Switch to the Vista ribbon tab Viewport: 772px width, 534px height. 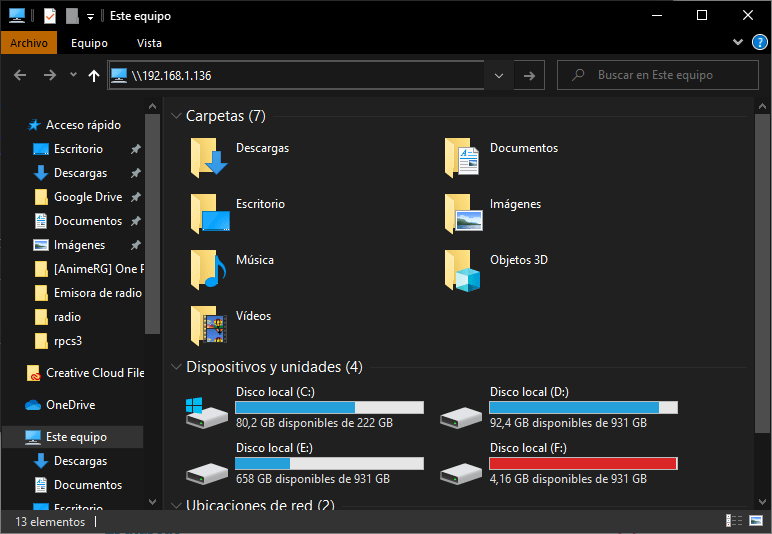(x=149, y=43)
